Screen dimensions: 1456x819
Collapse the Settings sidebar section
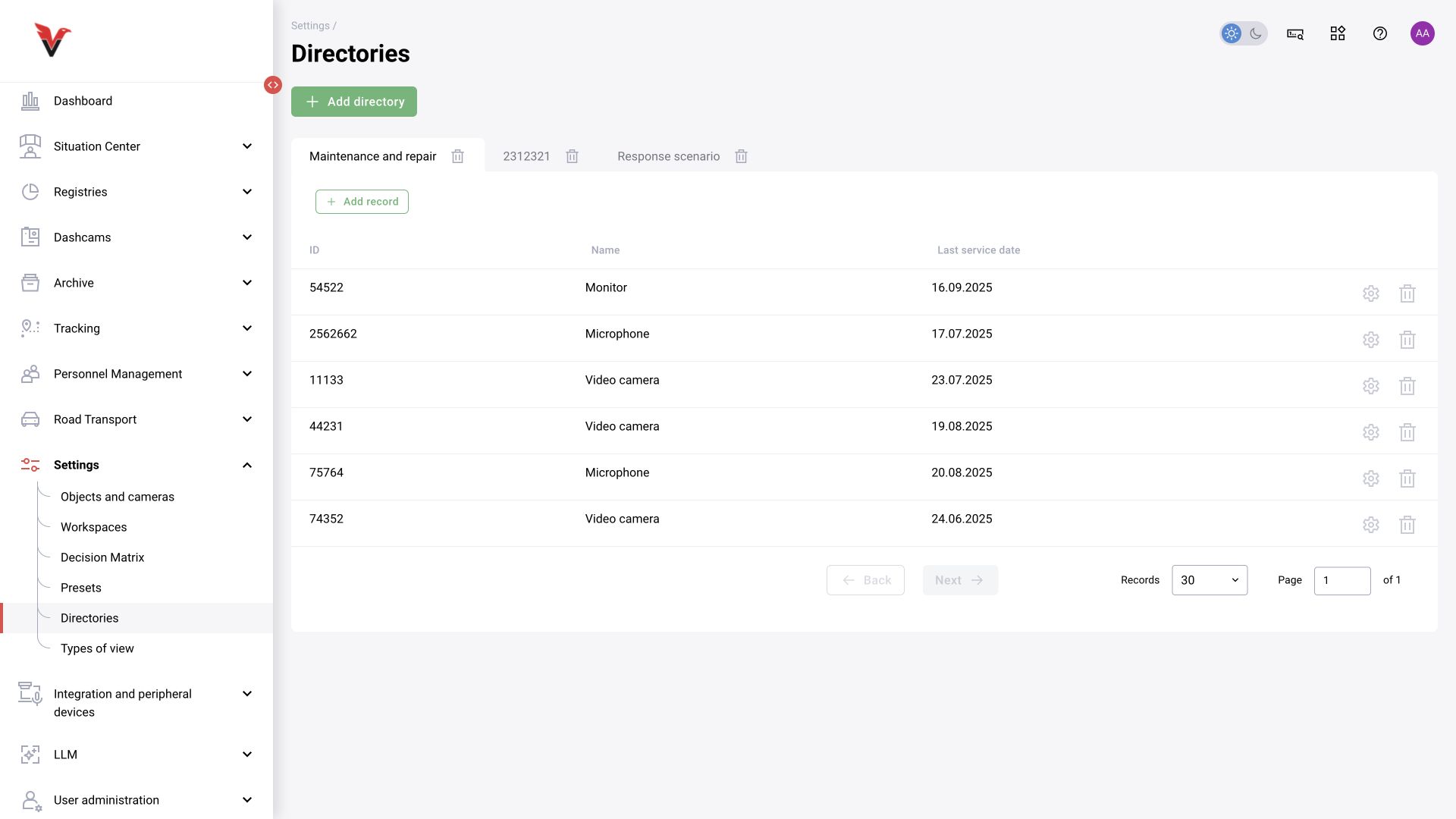(x=136, y=465)
